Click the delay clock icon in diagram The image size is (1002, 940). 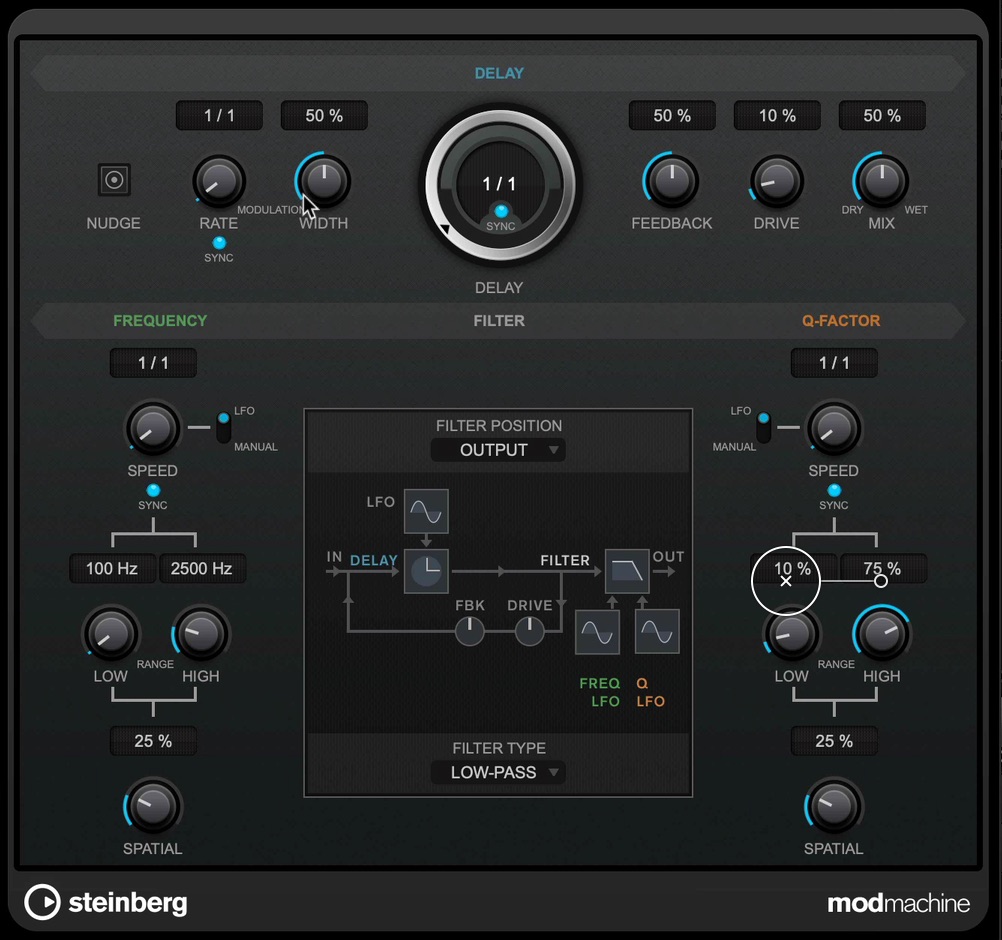(426, 571)
